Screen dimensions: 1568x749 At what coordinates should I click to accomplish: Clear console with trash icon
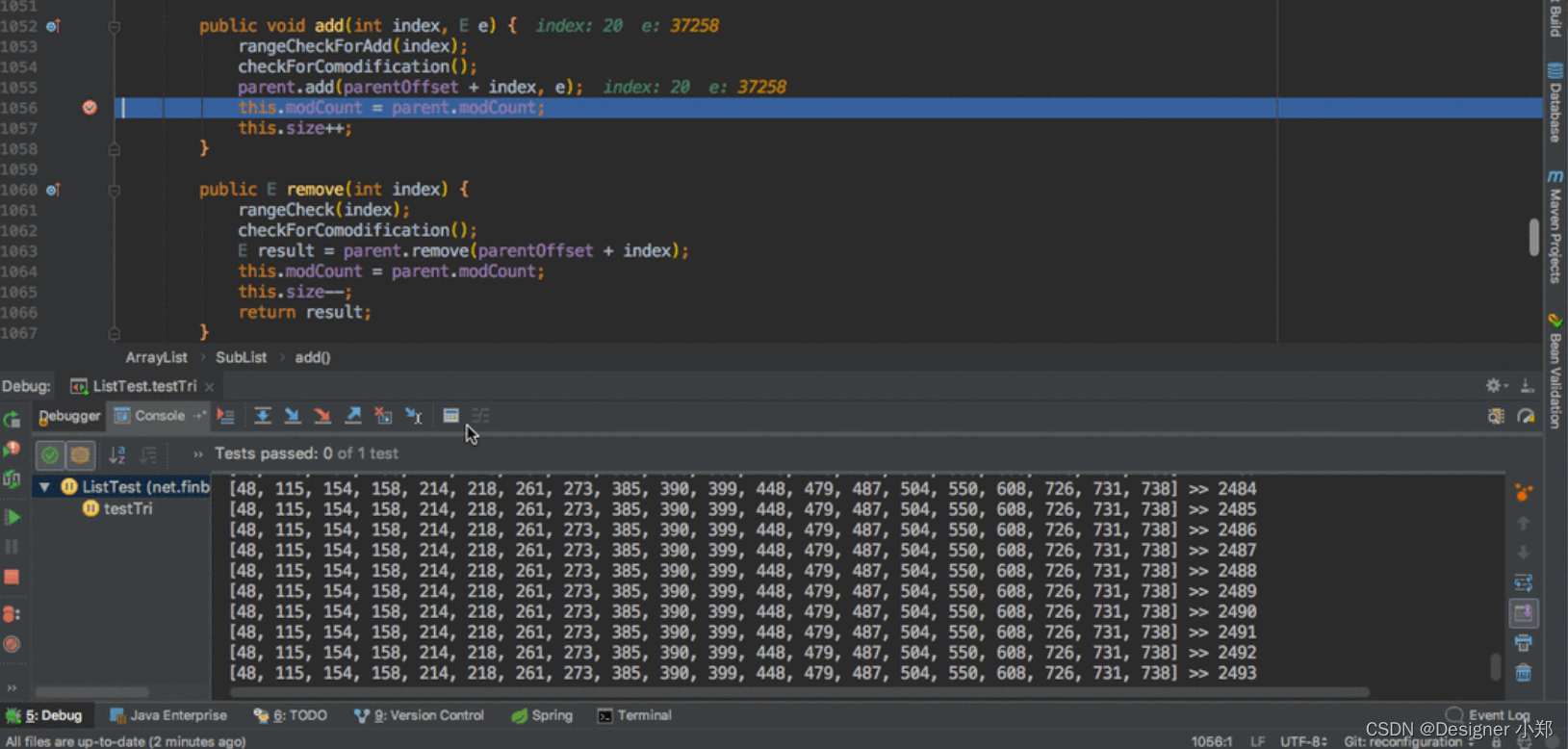(1523, 673)
